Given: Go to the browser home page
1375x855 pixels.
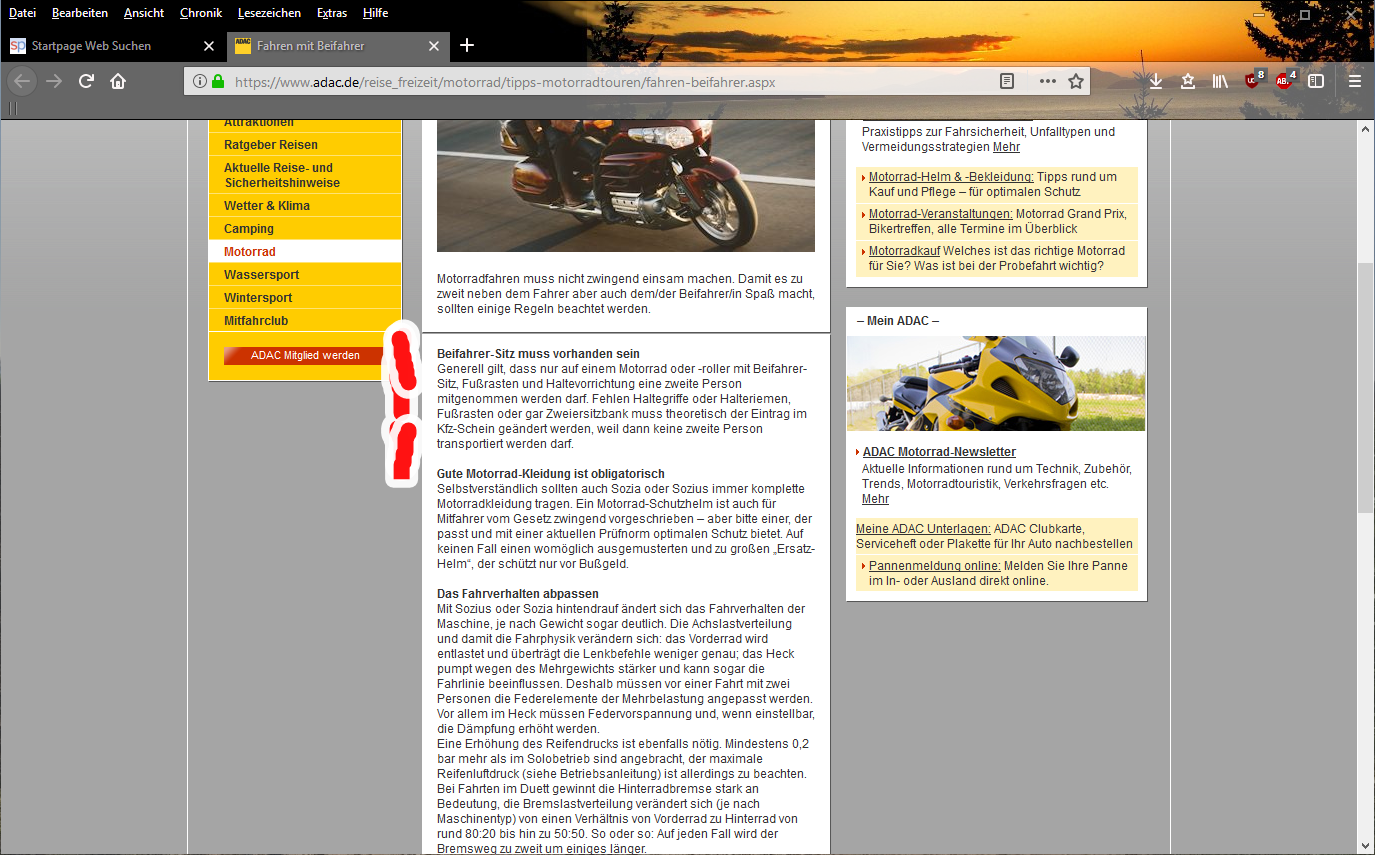Looking at the screenshot, I should point(118,81).
